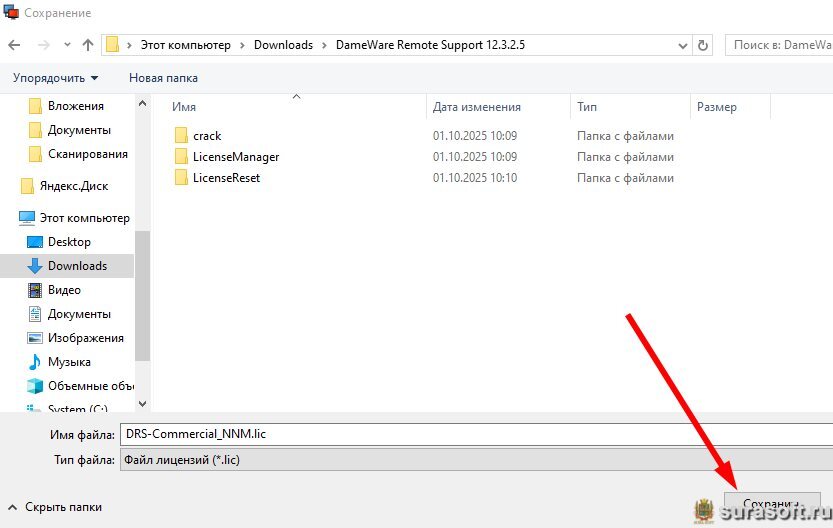
Task: Select 'Объемные объекты' in the navigation pane
Action: click(90, 386)
